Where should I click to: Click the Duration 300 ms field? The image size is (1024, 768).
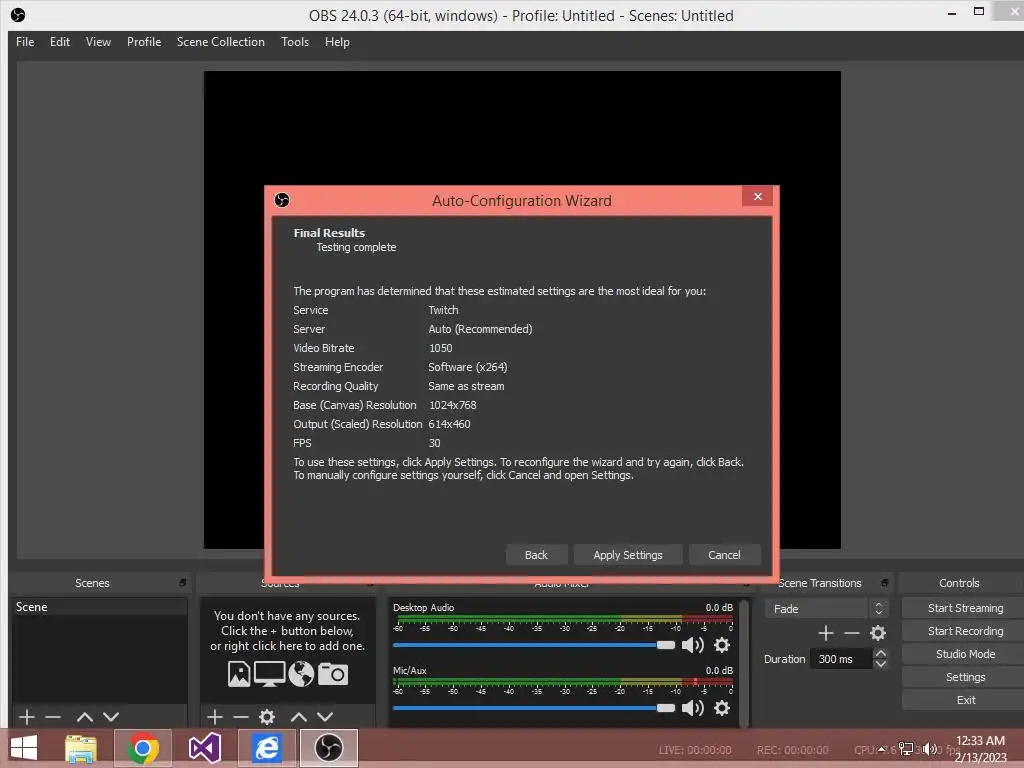coord(841,659)
